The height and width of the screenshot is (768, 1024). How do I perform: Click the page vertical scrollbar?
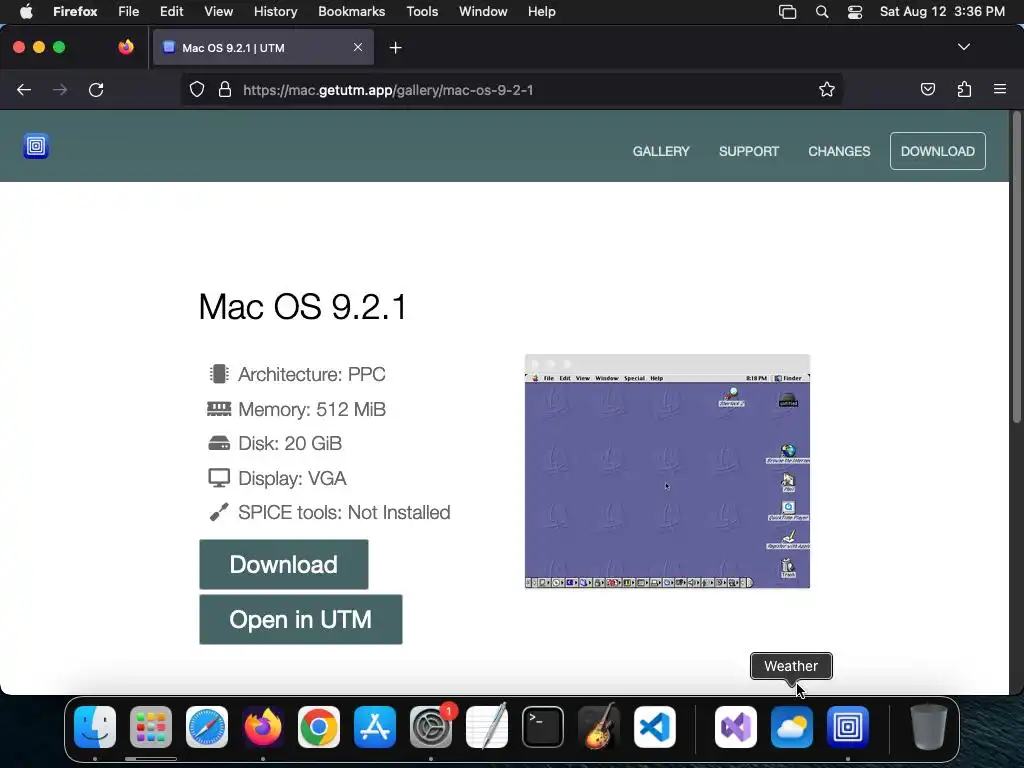(1016, 268)
